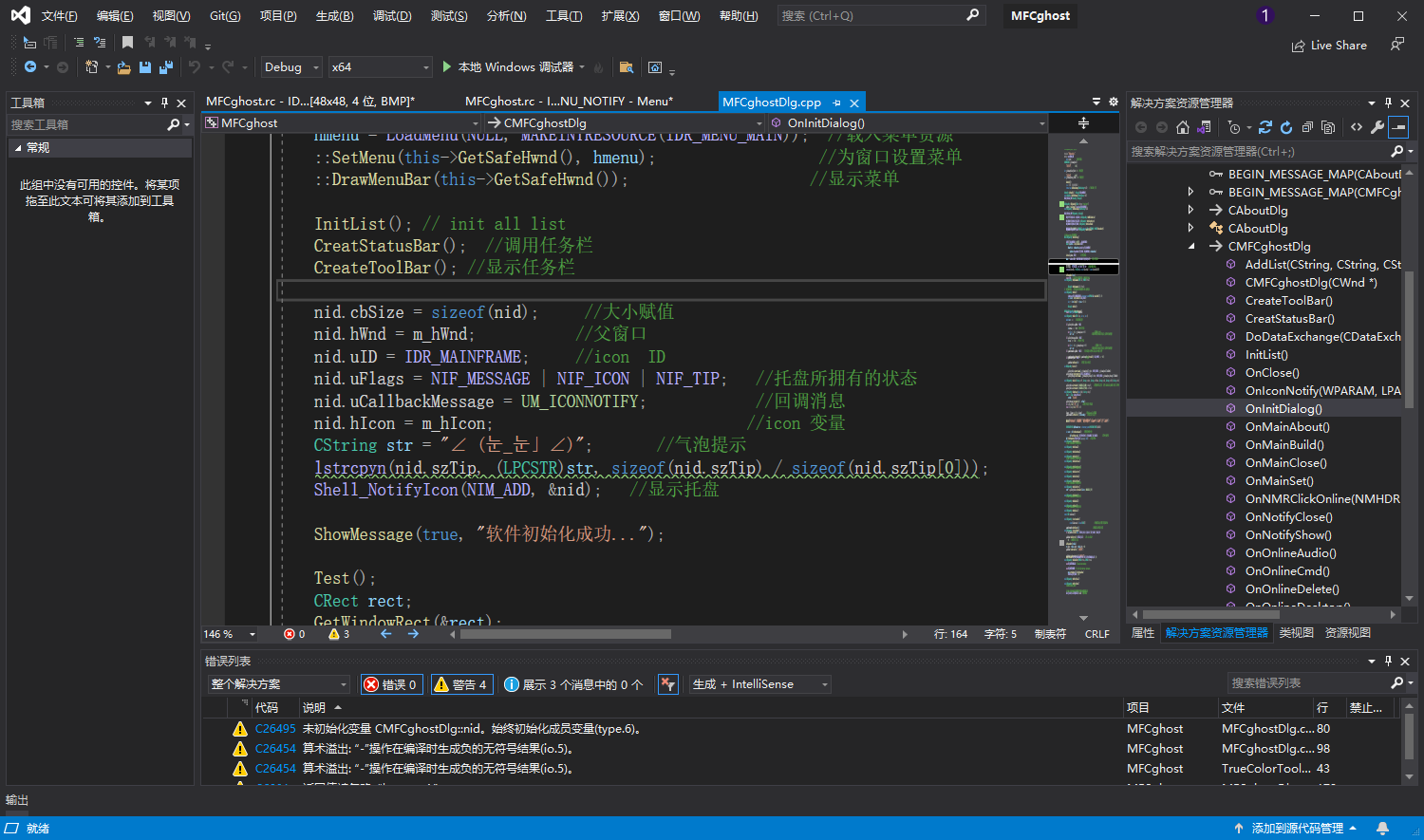Click the wrench Properties icon in Solution Explorer

coord(1377,127)
